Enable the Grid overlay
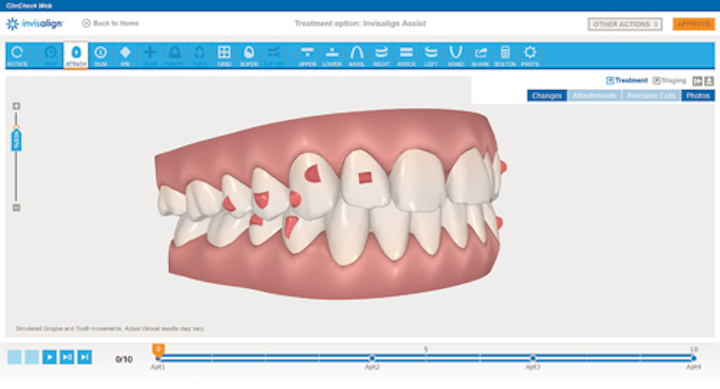 224,56
